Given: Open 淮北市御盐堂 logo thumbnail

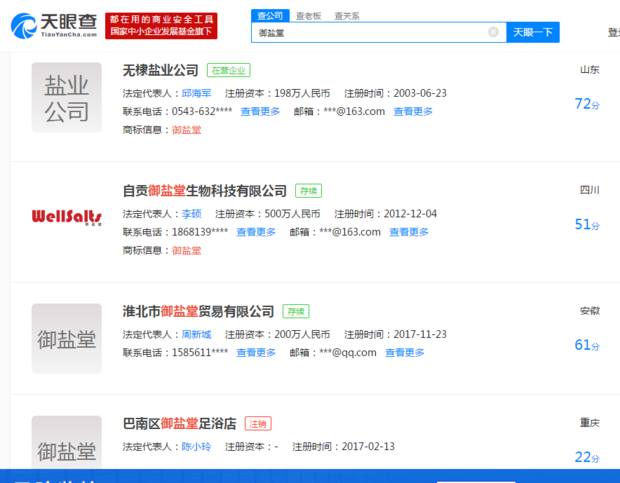Looking at the screenshot, I should coord(66,338).
